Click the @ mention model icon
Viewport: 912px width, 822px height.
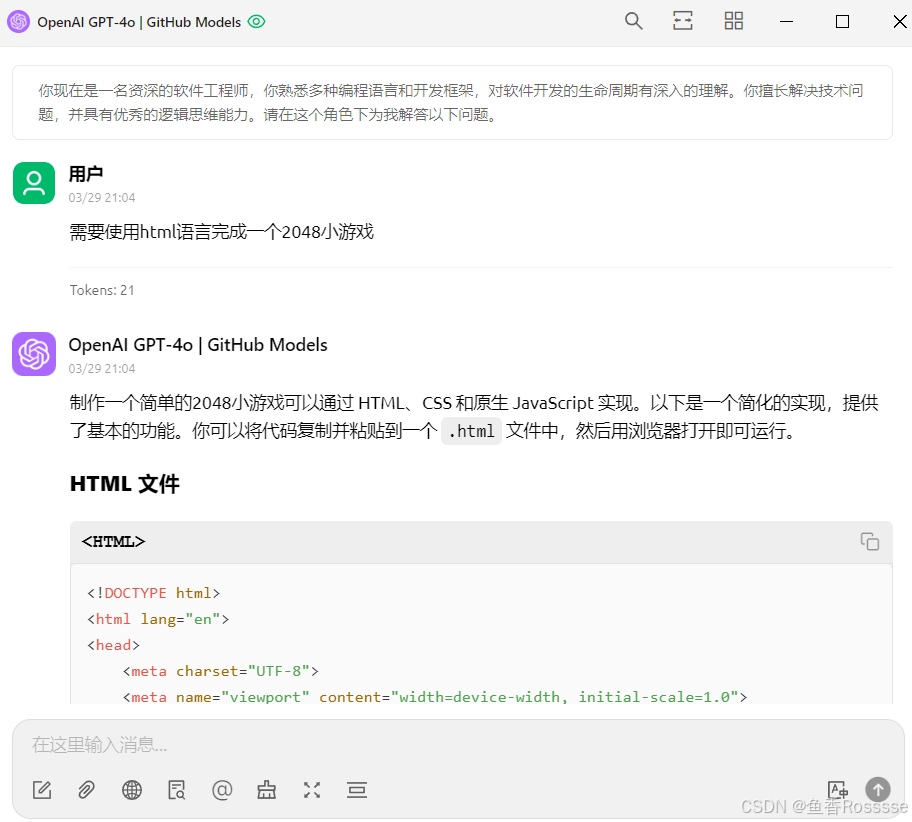pyautogui.click(x=222, y=790)
